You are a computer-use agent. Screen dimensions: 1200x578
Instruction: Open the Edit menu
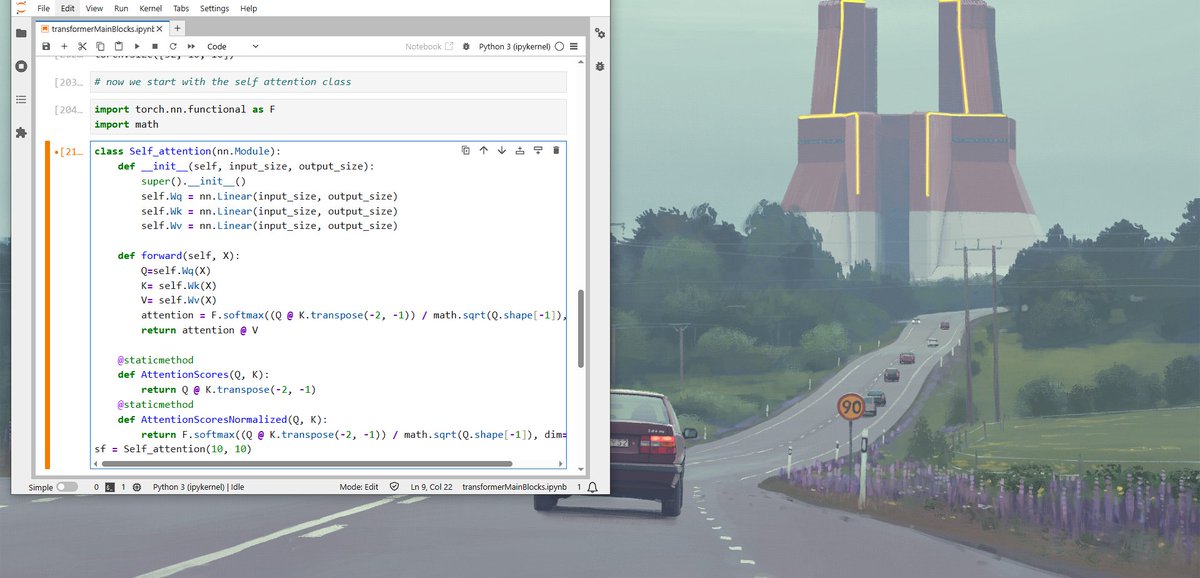pyautogui.click(x=67, y=8)
